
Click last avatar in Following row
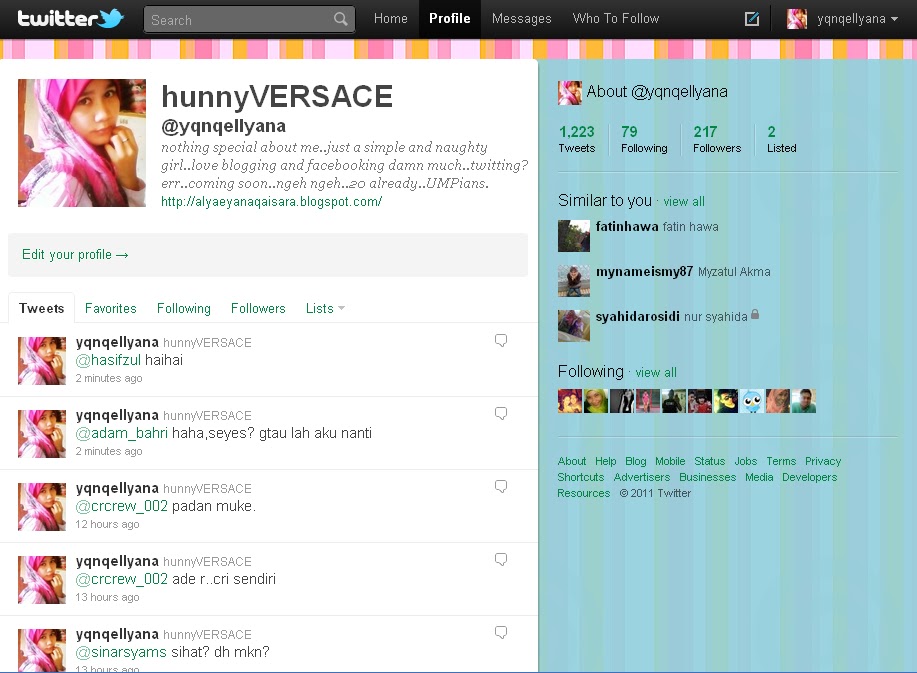tap(804, 401)
